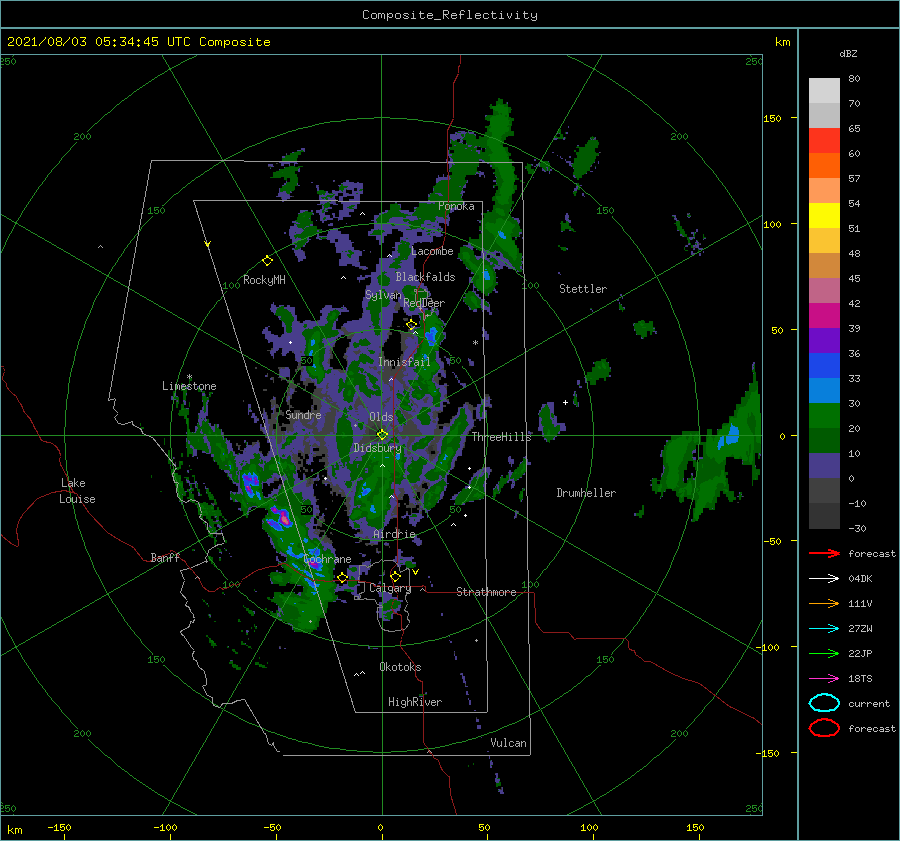Select the Lacombe label
The height and width of the screenshot is (841, 900).
pos(432,251)
